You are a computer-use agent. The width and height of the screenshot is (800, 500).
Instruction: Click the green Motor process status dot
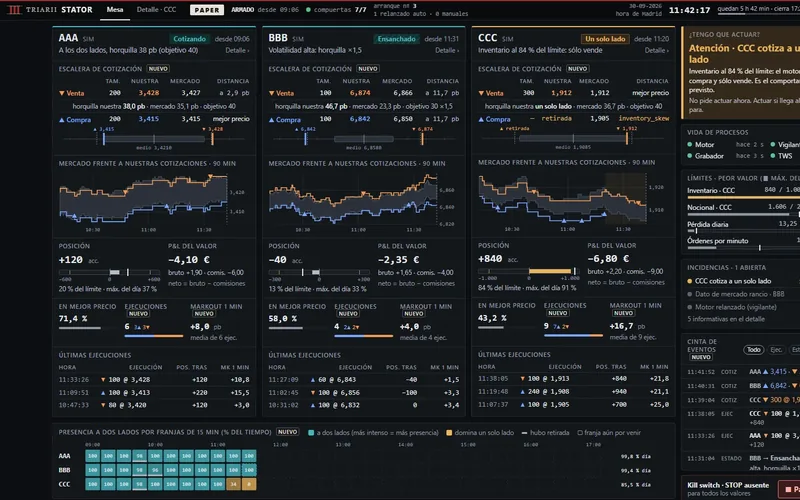[690, 145]
